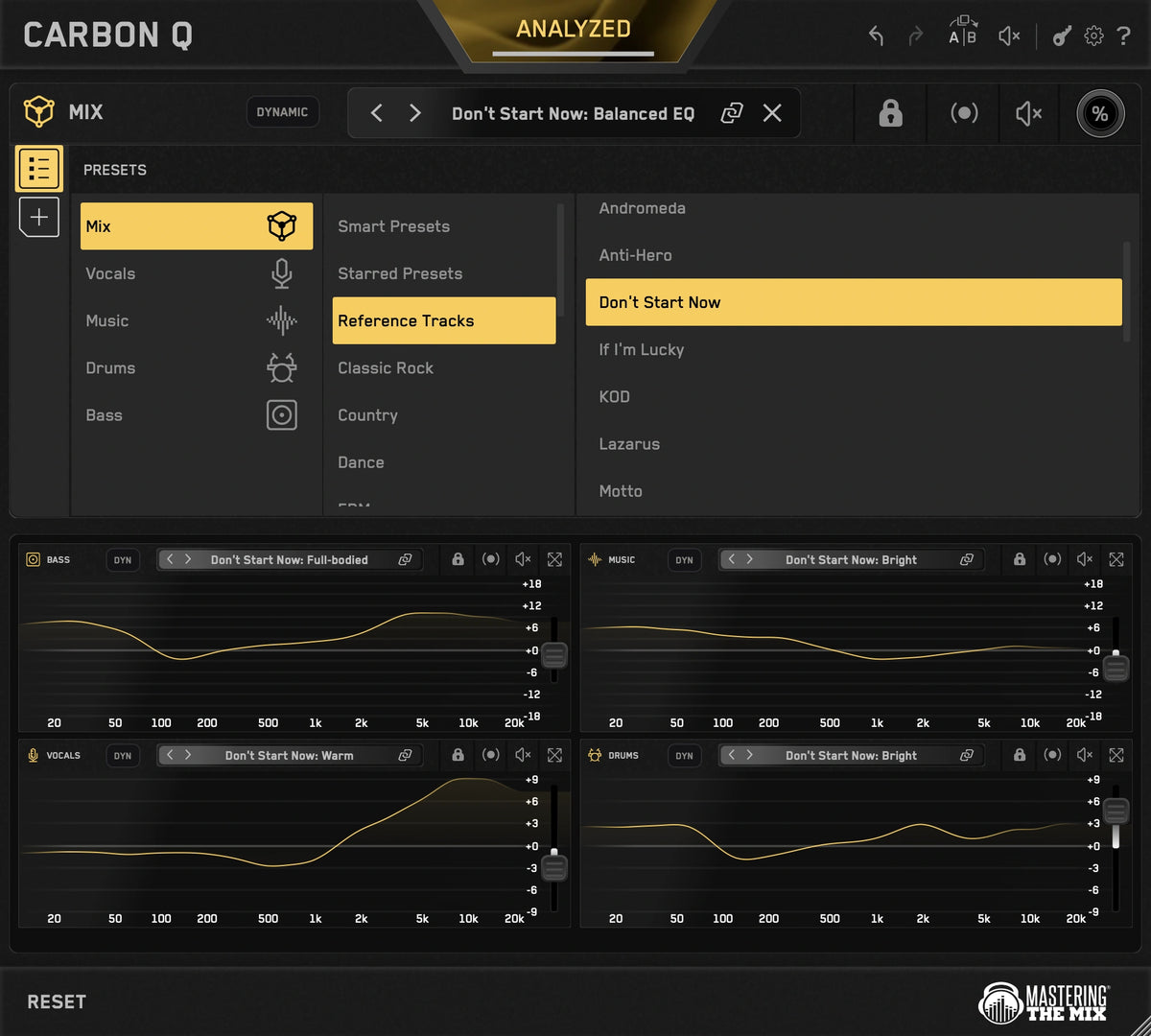This screenshot has height=1036, width=1151.
Task: Link the Mix preset via the chain icon
Action: (x=732, y=113)
